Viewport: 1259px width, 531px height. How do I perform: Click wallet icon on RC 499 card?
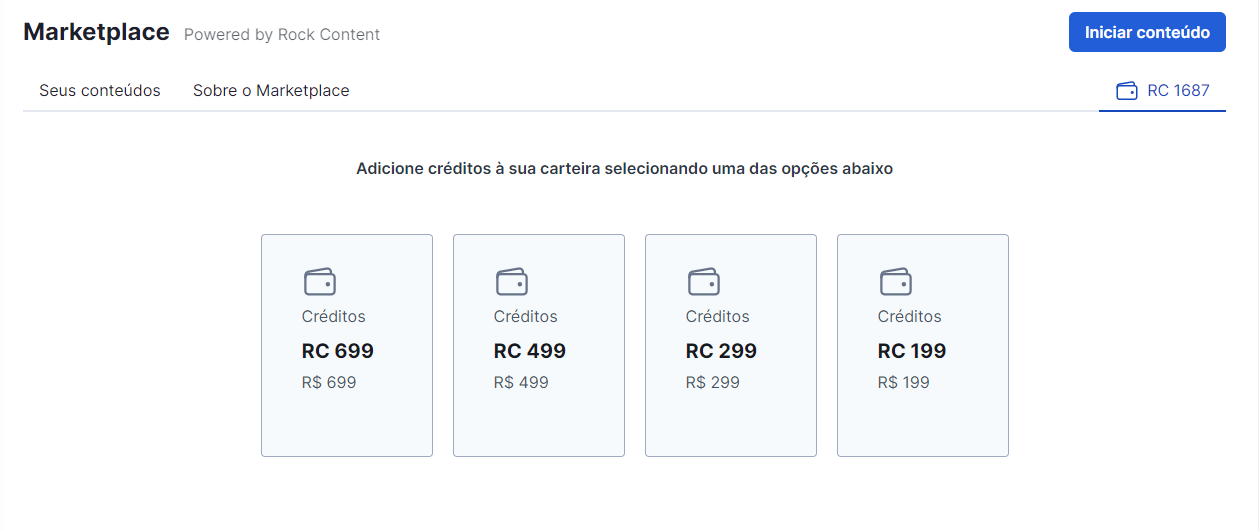(512, 281)
